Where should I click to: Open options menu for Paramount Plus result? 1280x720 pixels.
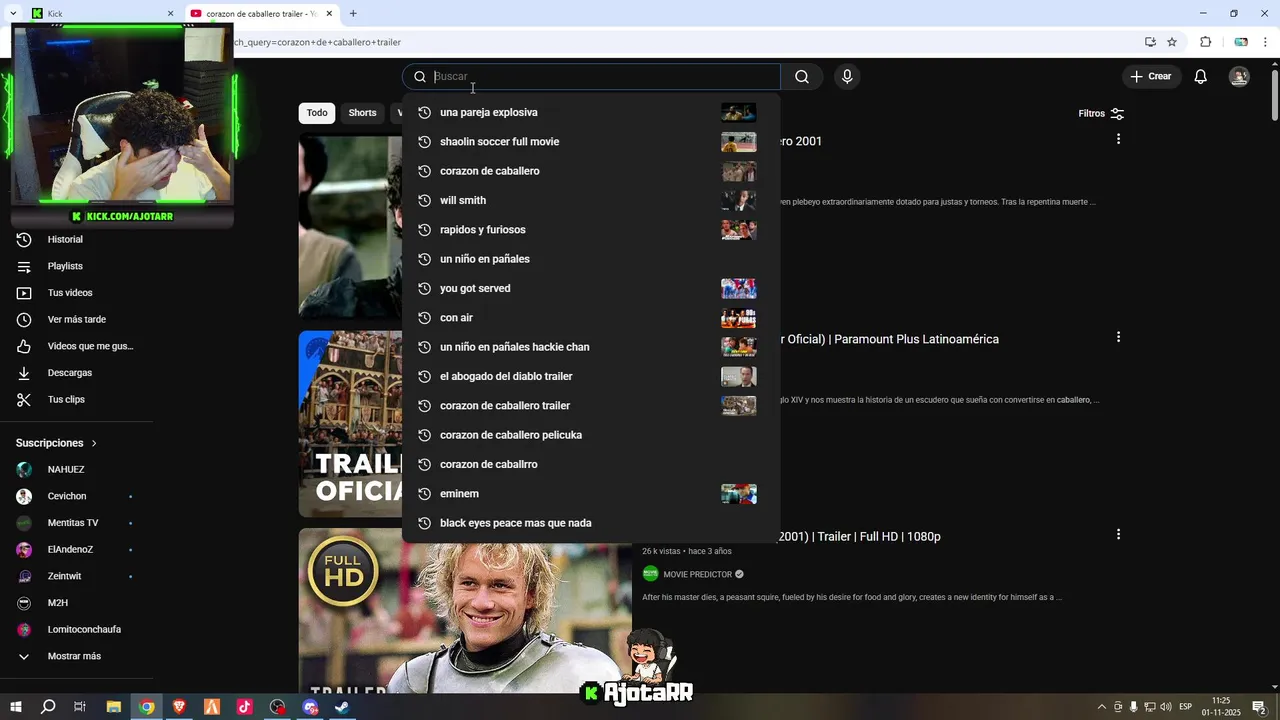(1118, 337)
